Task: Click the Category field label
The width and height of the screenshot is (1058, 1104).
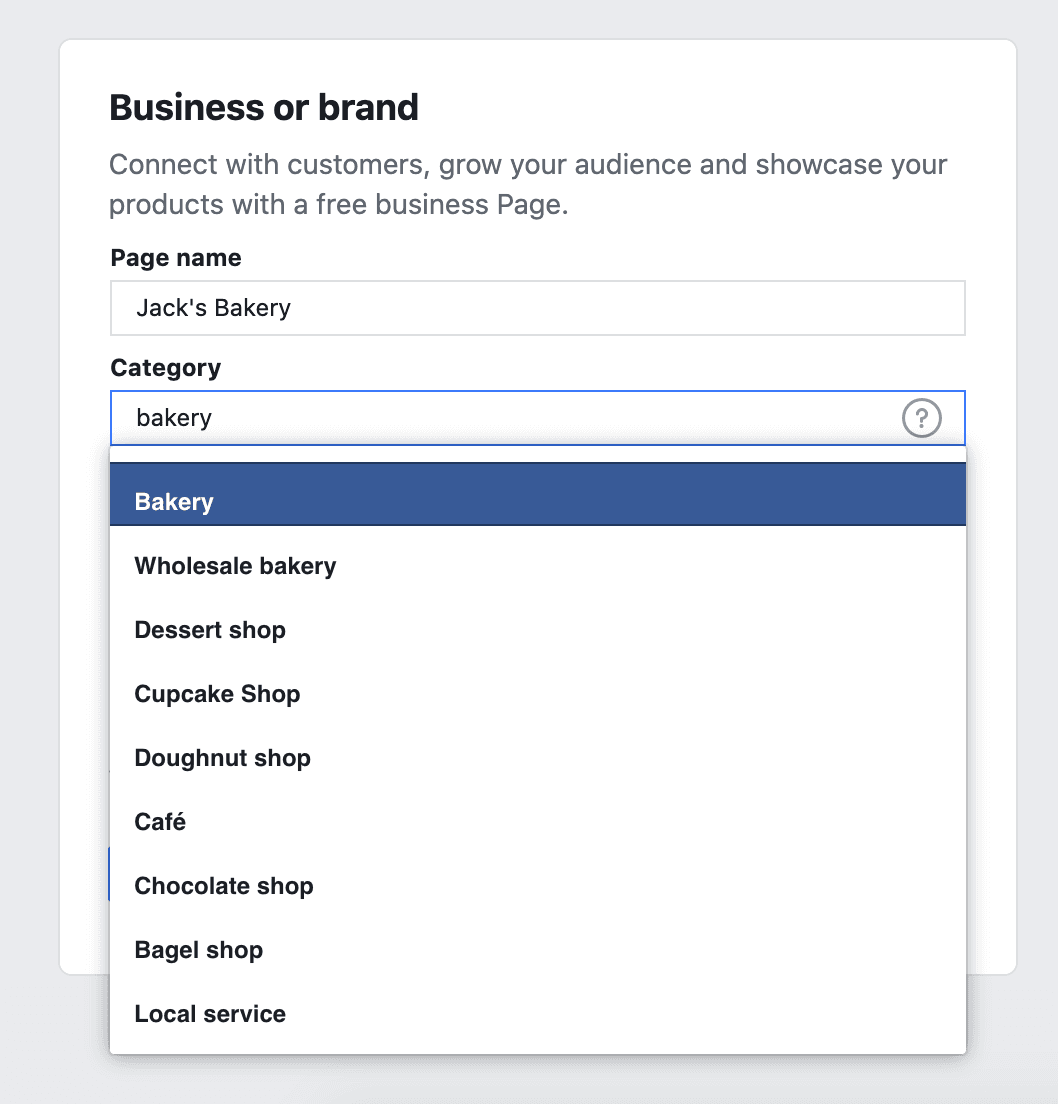Action: click(166, 368)
